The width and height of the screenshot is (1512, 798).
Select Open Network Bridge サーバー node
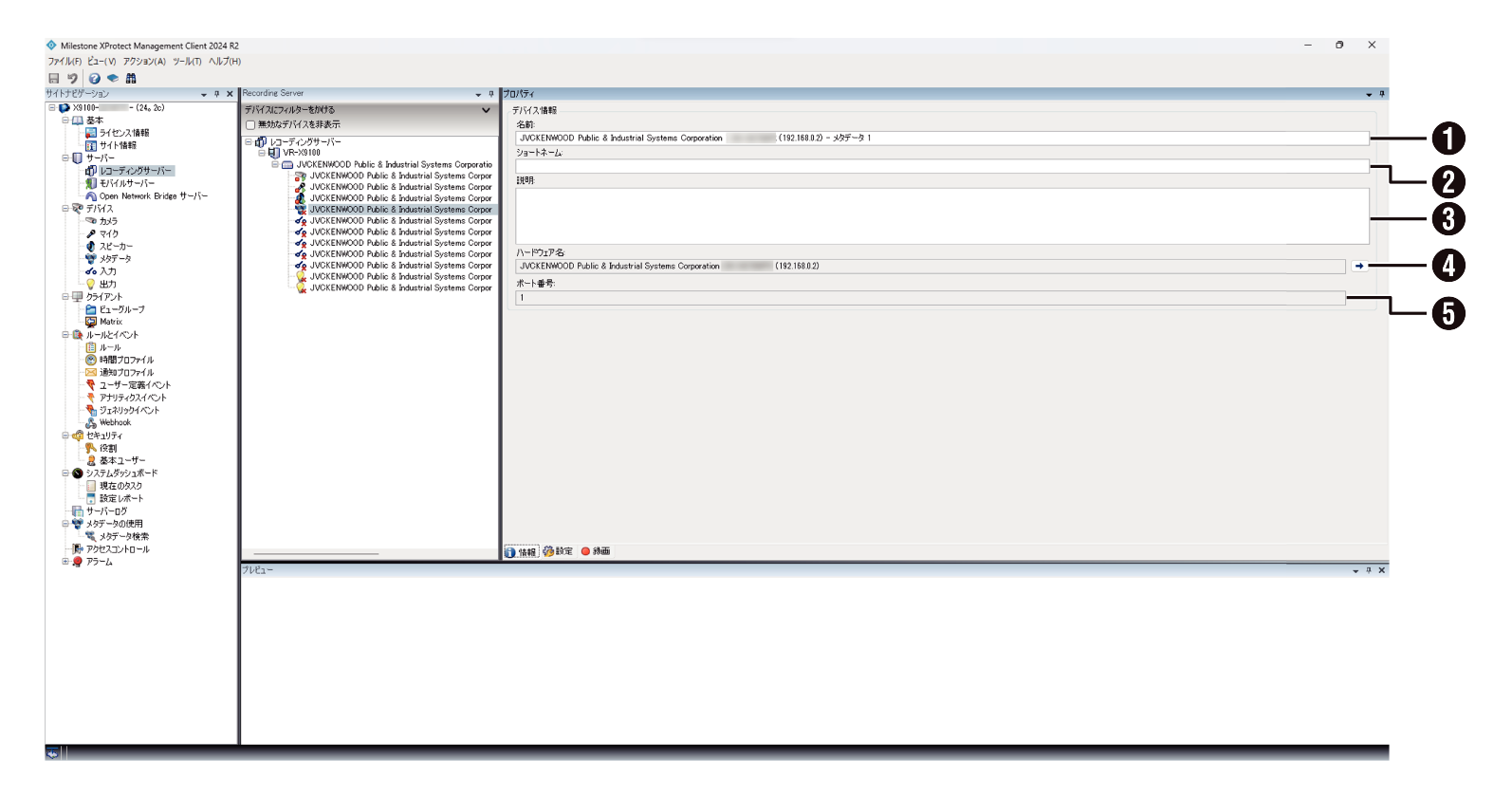154,195
